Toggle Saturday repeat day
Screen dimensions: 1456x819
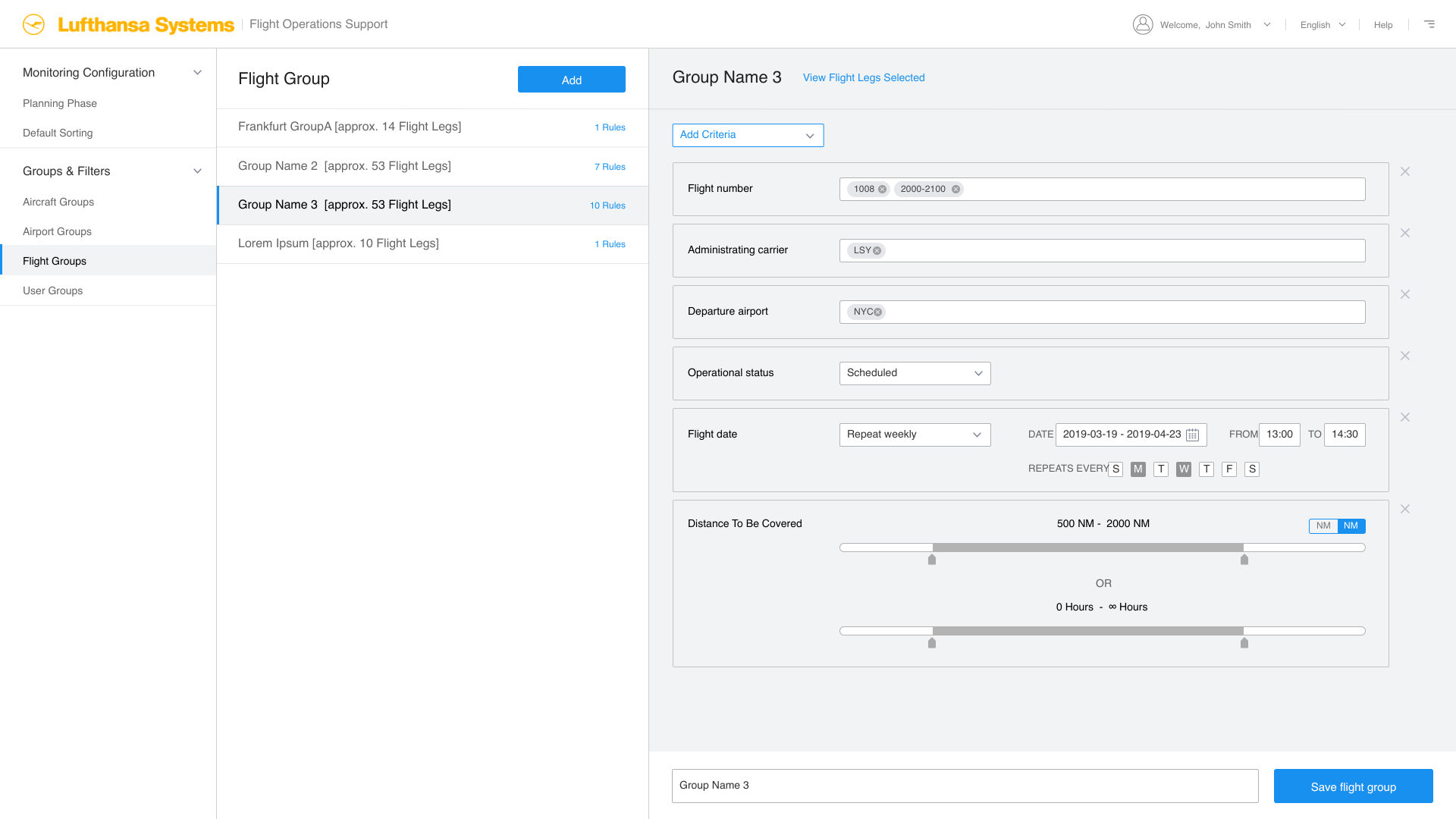point(1252,469)
